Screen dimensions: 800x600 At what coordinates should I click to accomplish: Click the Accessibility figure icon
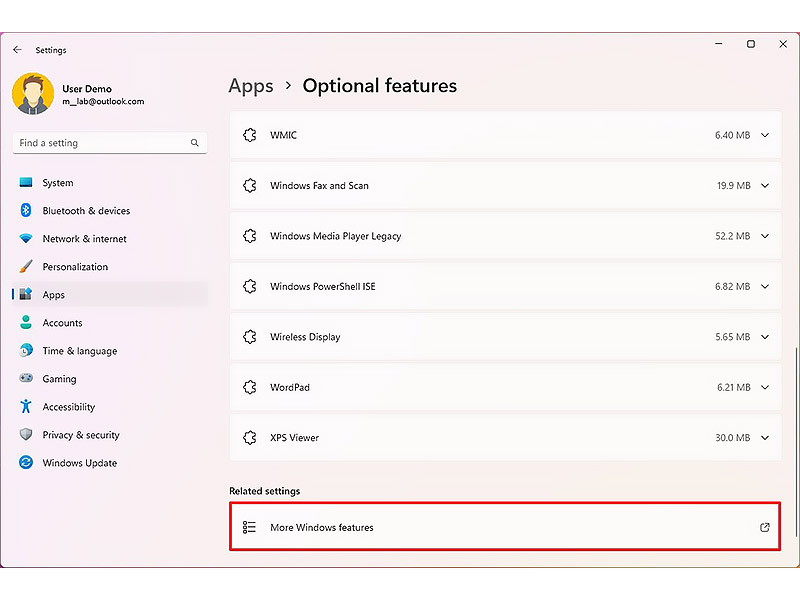click(26, 406)
